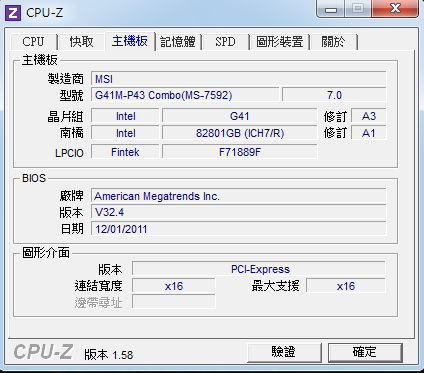Click the 連結寬度 label

pos(98,286)
